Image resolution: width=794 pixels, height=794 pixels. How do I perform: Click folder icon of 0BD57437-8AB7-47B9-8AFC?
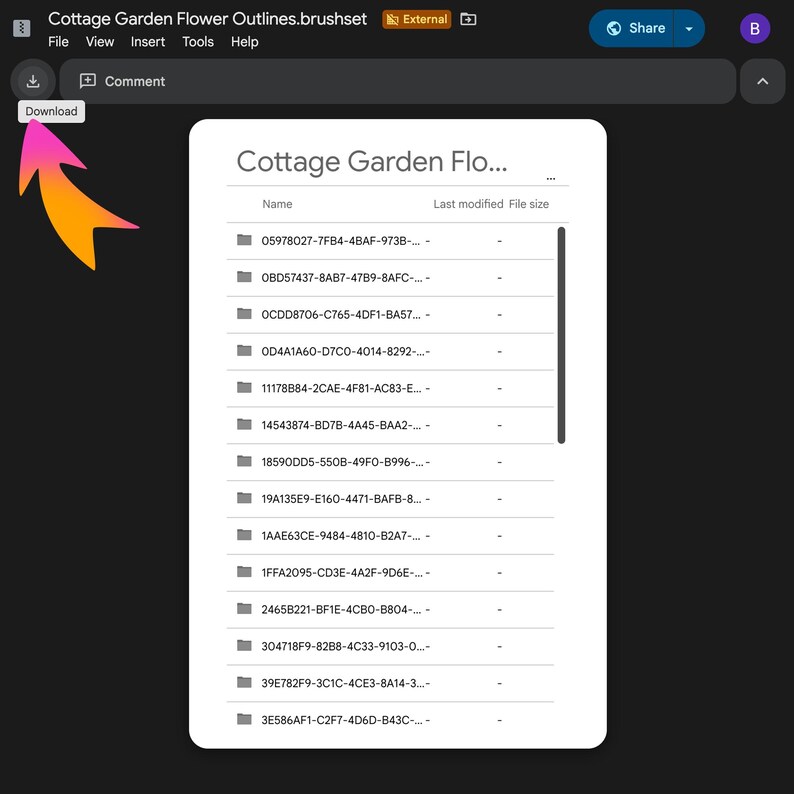(x=244, y=277)
